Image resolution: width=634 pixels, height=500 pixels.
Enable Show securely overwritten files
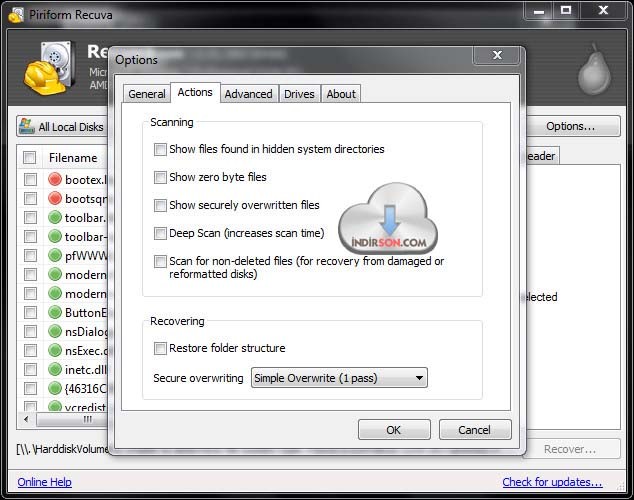(x=160, y=205)
